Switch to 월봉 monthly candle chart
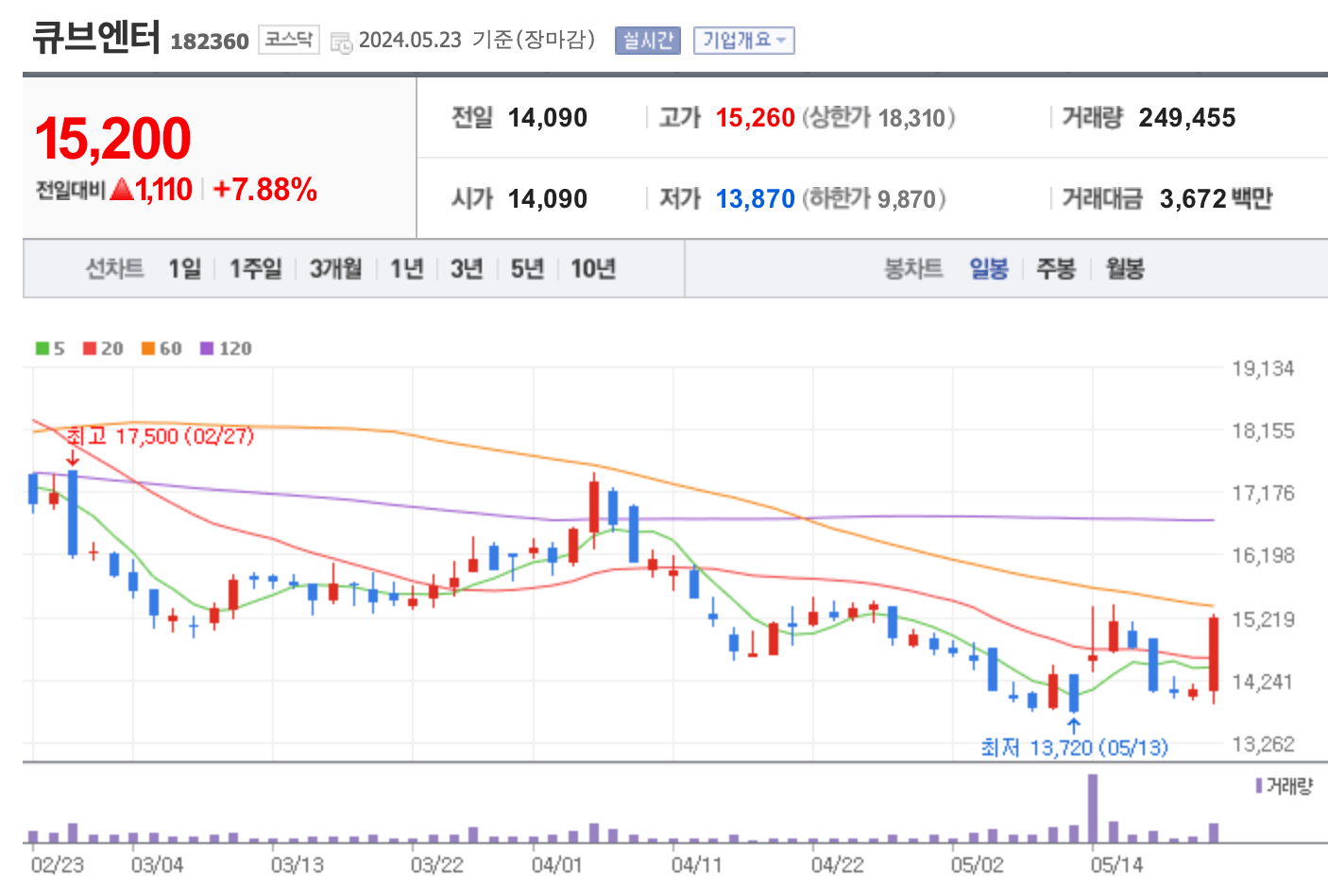Viewport: 1328px width, 896px height. click(1125, 269)
